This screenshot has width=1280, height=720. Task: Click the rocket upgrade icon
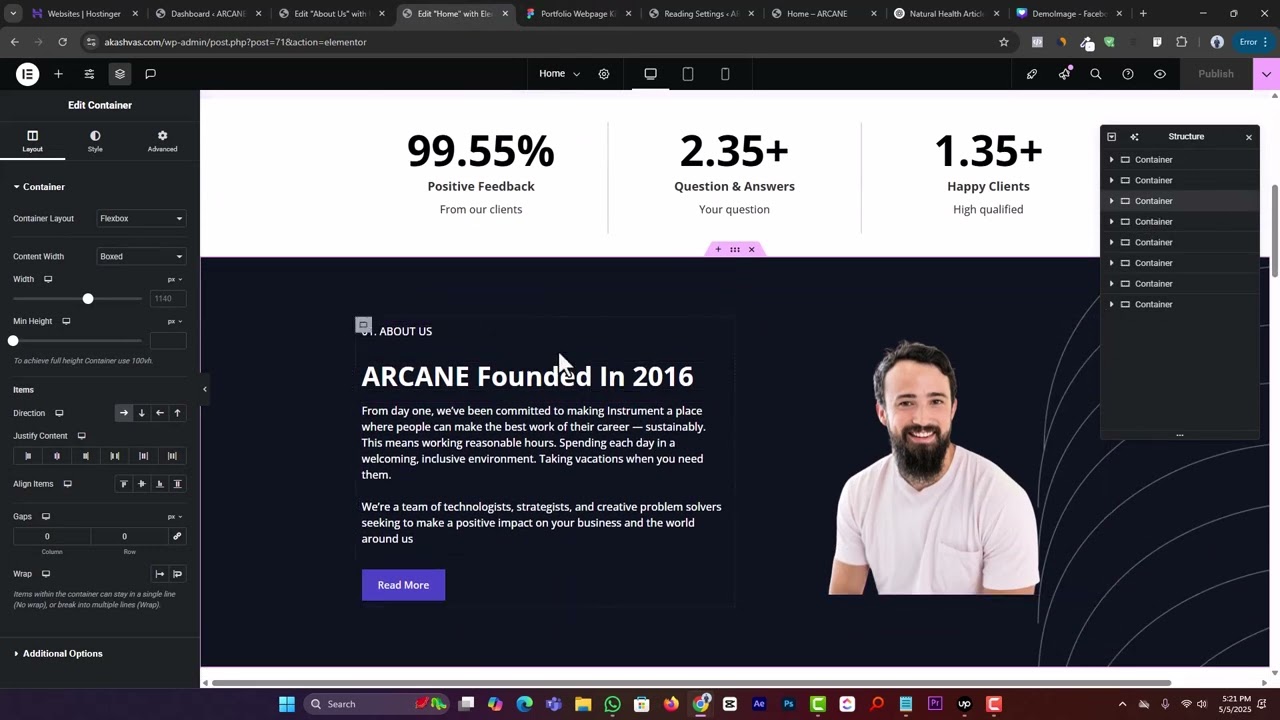click(x=1032, y=74)
